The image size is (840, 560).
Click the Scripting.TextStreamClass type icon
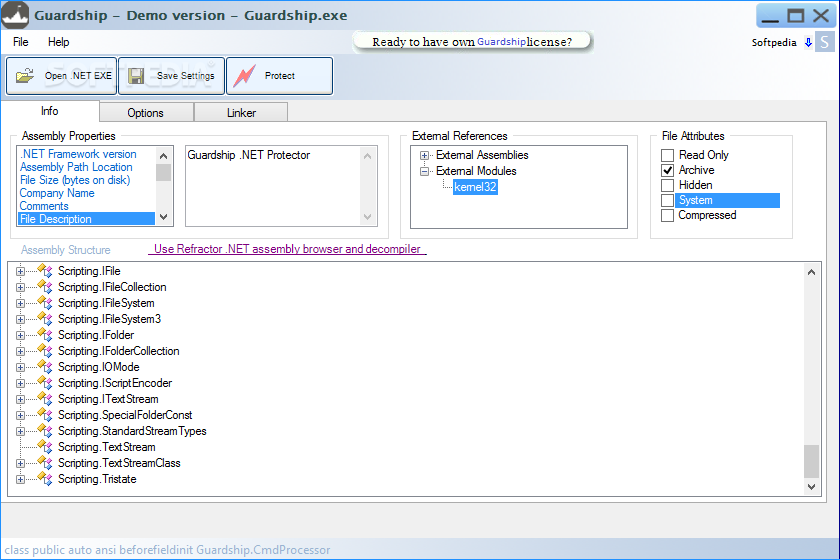point(46,463)
